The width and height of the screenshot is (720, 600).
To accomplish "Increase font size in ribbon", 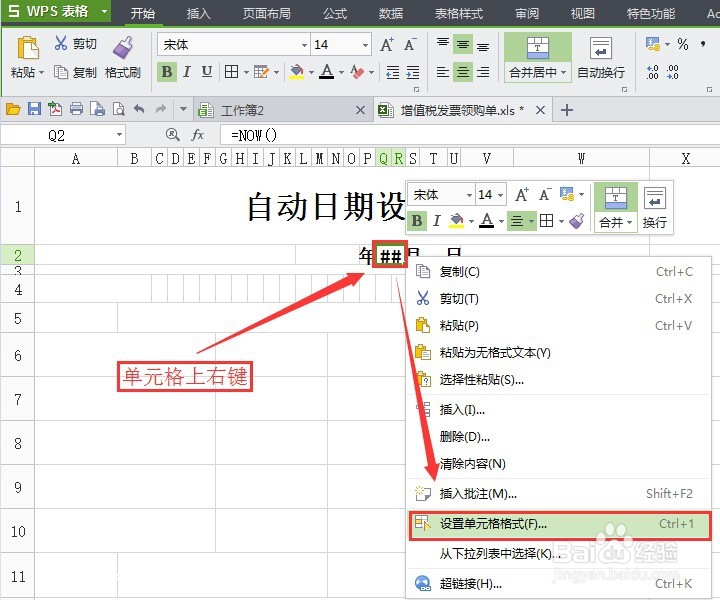I will (x=387, y=45).
